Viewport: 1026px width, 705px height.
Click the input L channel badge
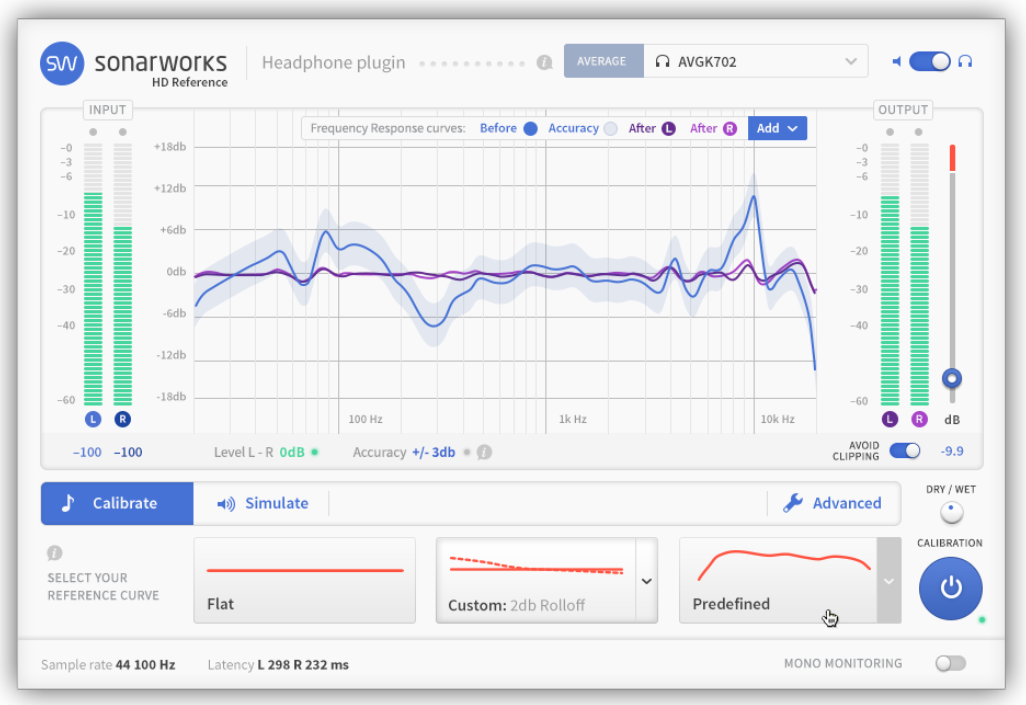coord(93,419)
